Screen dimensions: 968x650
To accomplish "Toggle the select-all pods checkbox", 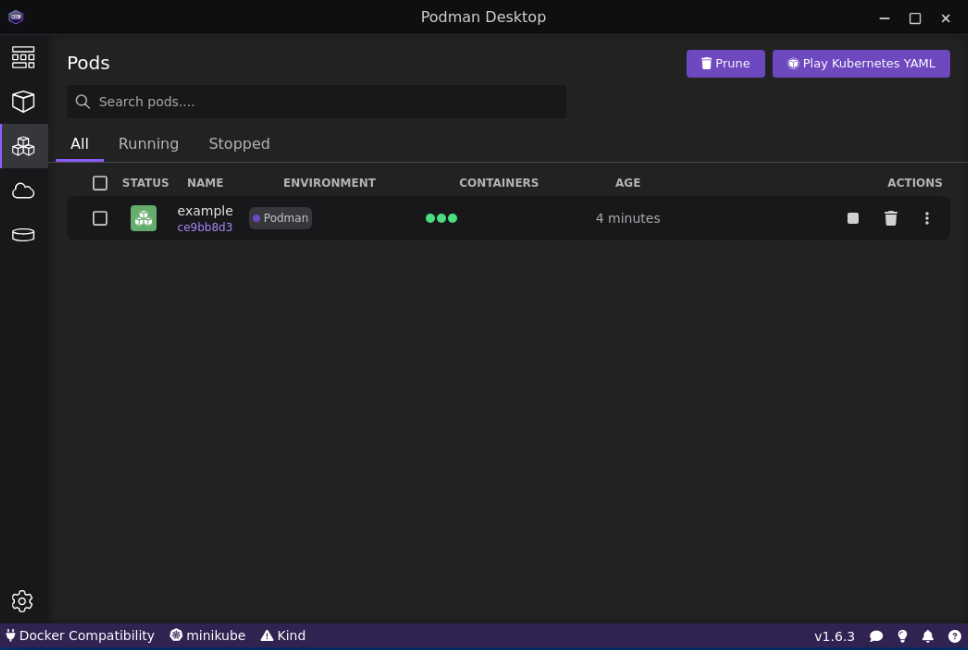I will pyautogui.click(x=100, y=183).
